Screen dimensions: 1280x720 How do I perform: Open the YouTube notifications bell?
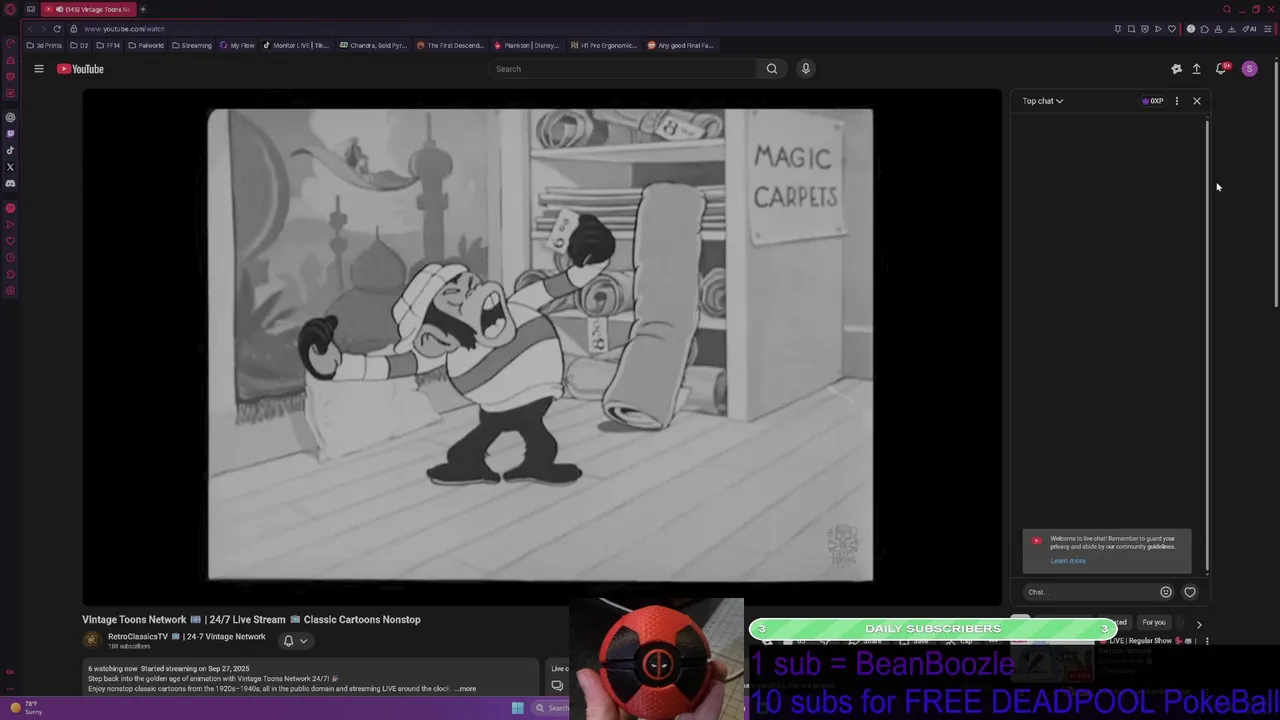tap(1222, 69)
